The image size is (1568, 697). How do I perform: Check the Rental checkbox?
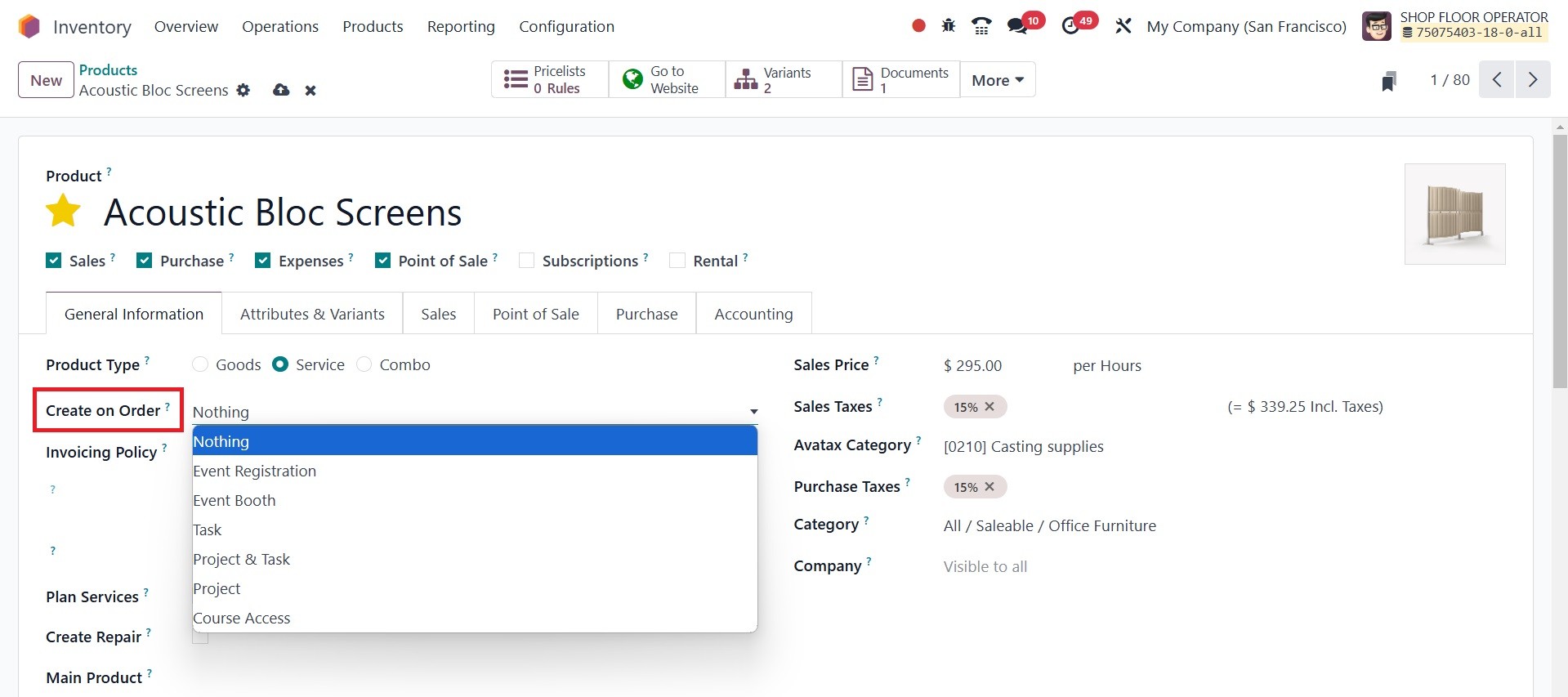[677, 261]
